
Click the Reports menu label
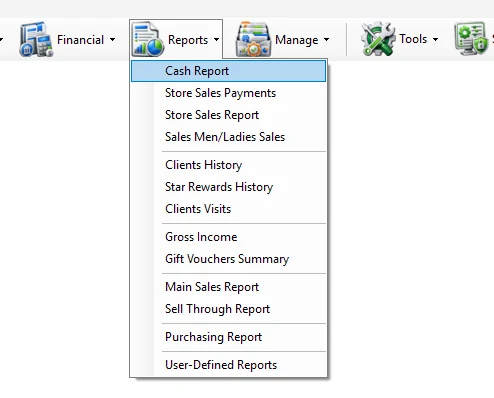coord(188,40)
